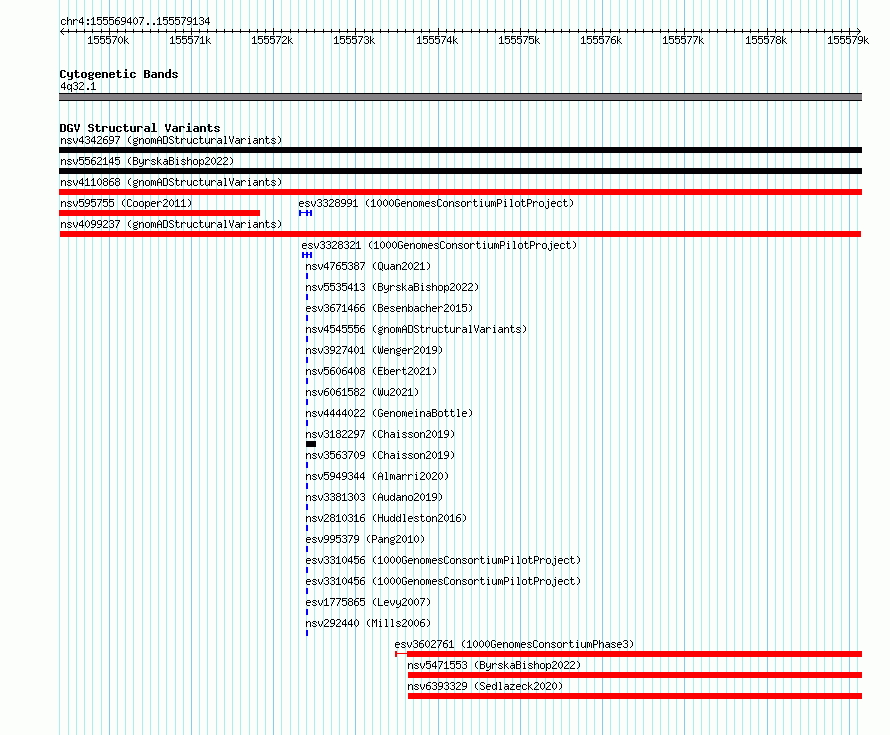Click ruler position 155578k
The image size is (890, 735).
tap(766, 40)
